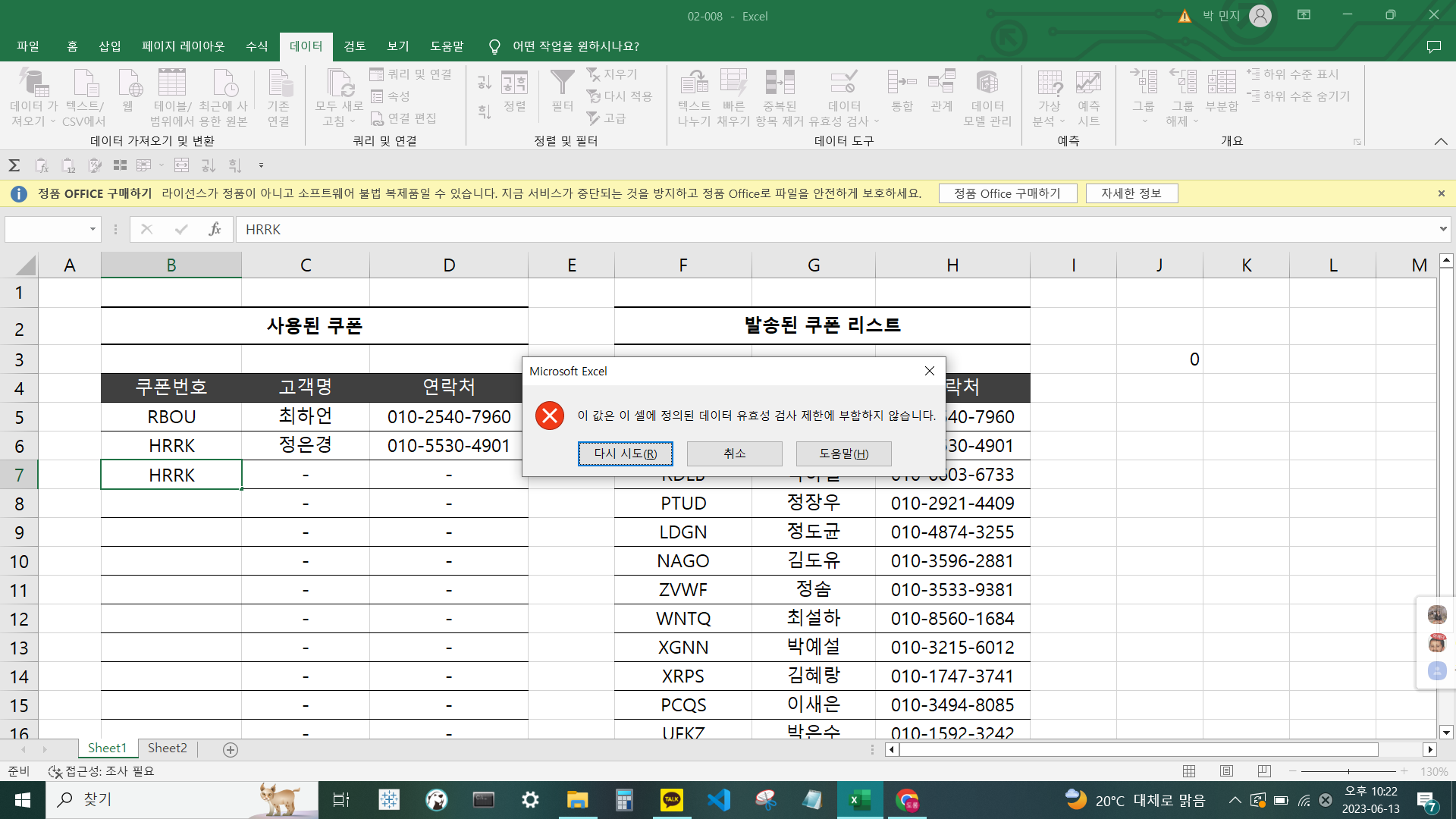The width and height of the screenshot is (1456, 819).
Task: Switch to normal view in status bar
Action: (x=1189, y=771)
